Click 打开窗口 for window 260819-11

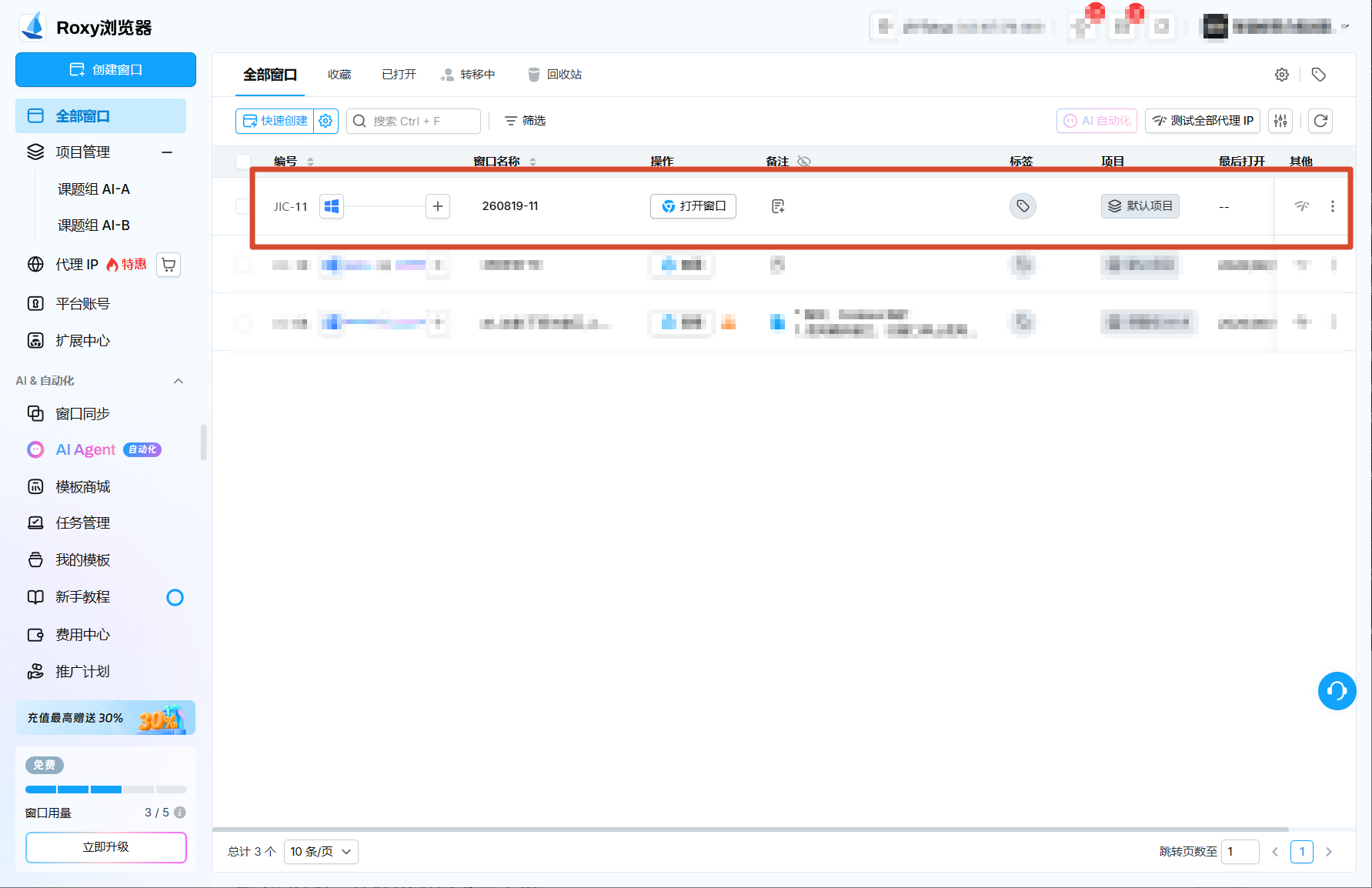click(693, 206)
